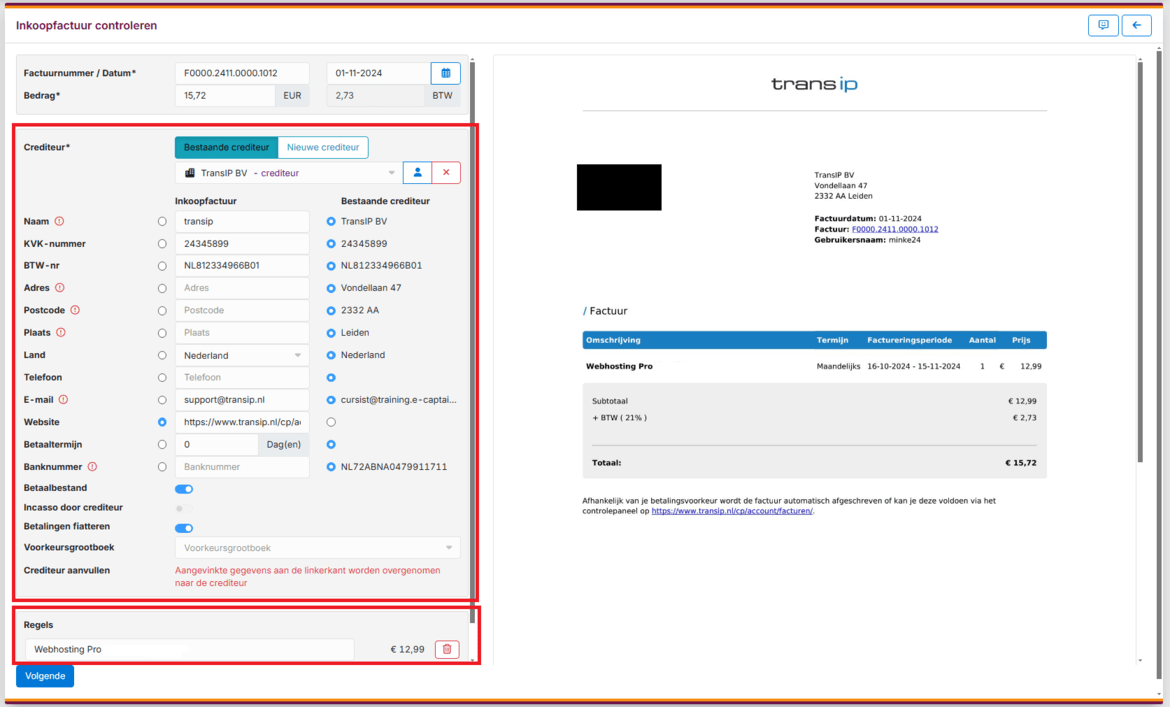Choose existing creditor radio for 2332 AA

(x=331, y=310)
